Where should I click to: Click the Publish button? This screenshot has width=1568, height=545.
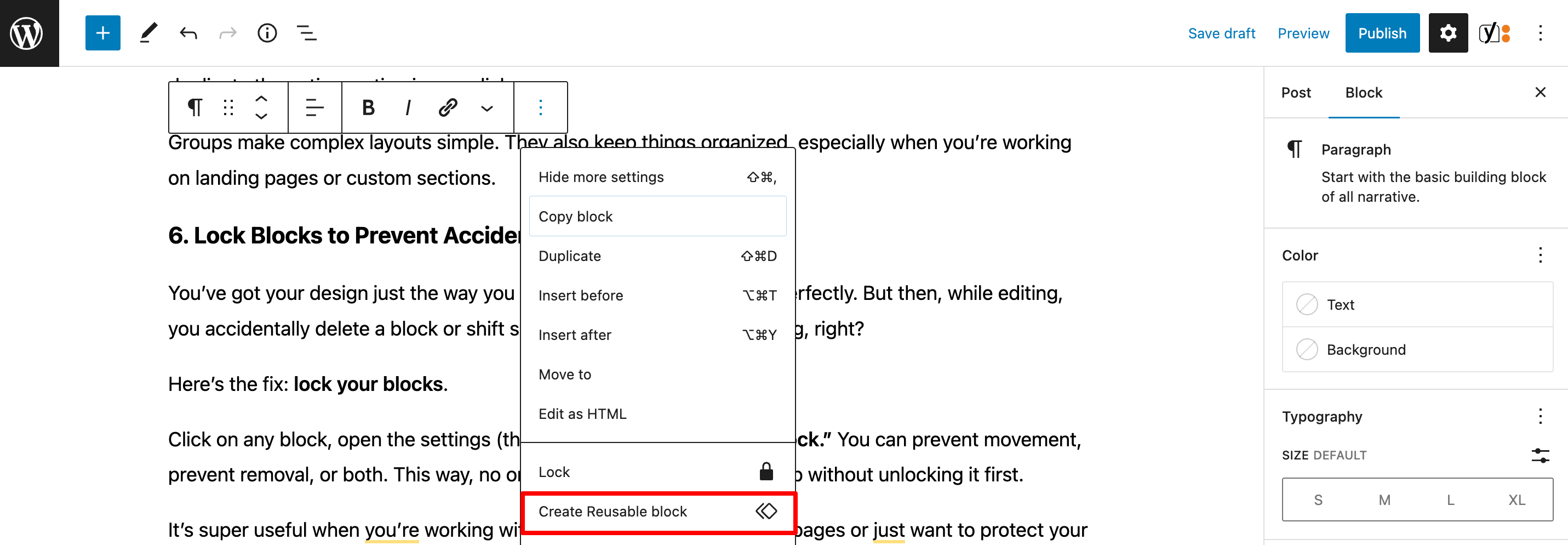pyautogui.click(x=1381, y=33)
